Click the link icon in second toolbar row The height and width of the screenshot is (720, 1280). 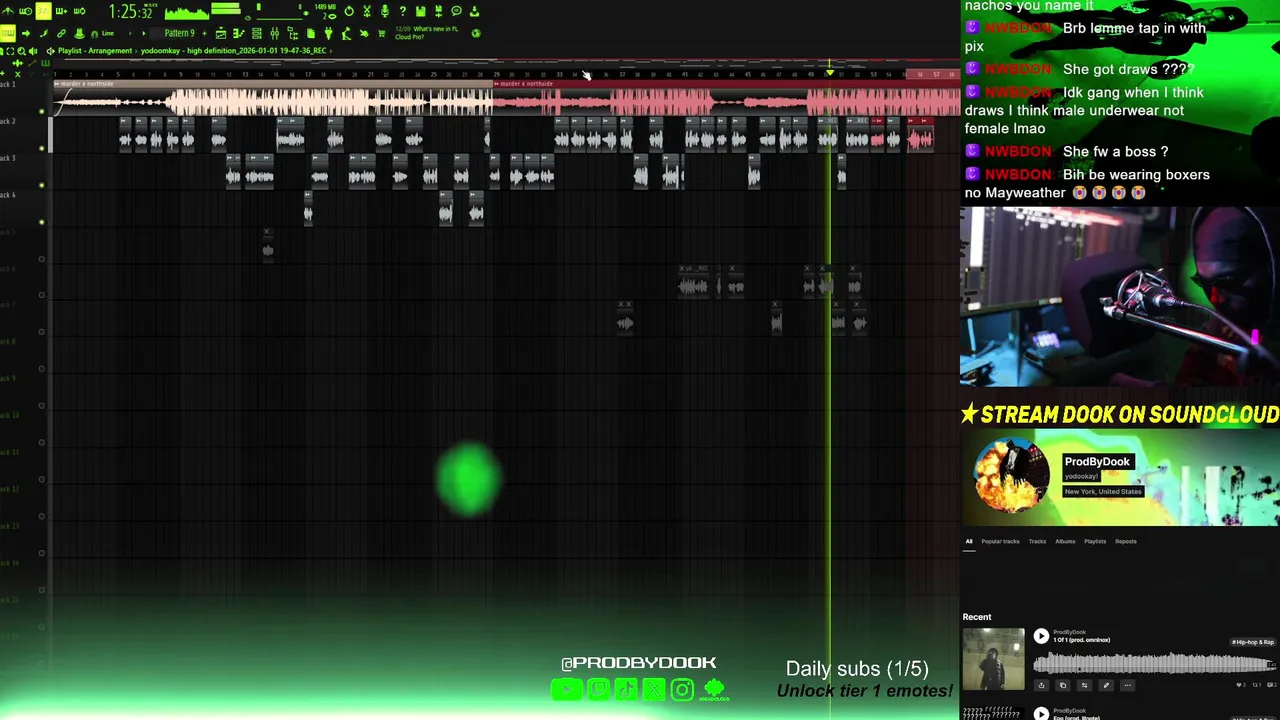pyautogui.click(x=61, y=34)
